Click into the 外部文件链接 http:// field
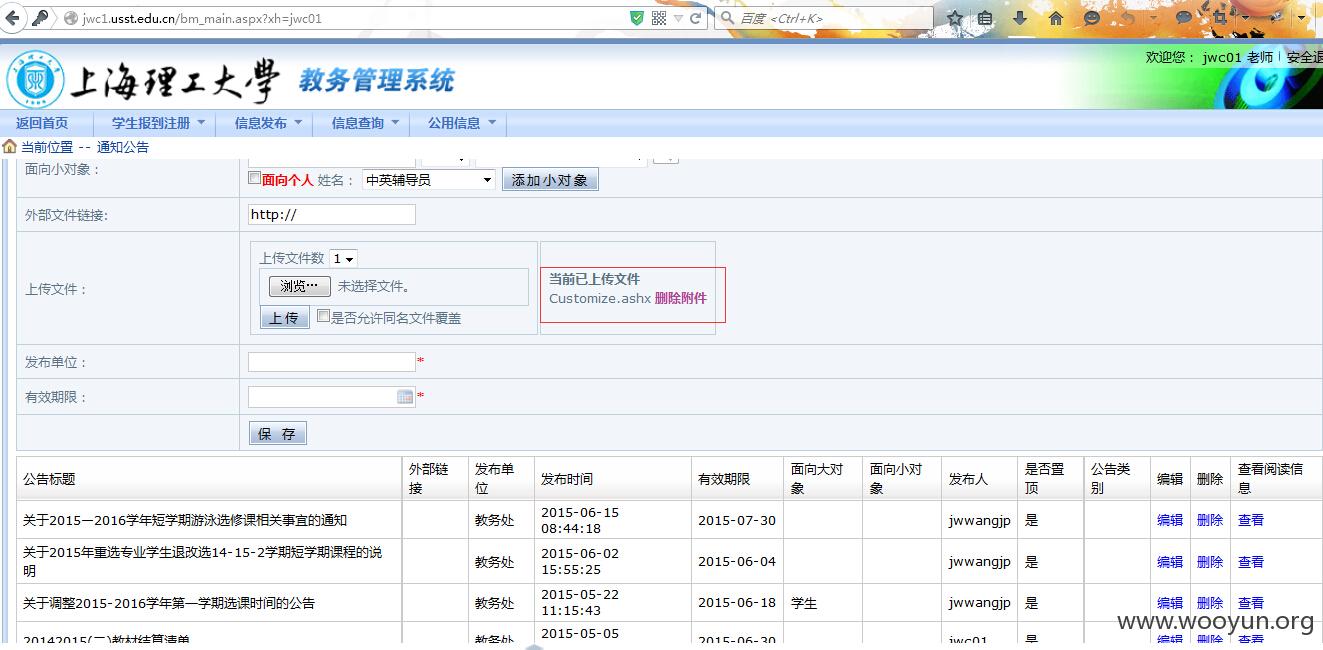The width and height of the screenshot is (1323, 650). click(331, 214)
